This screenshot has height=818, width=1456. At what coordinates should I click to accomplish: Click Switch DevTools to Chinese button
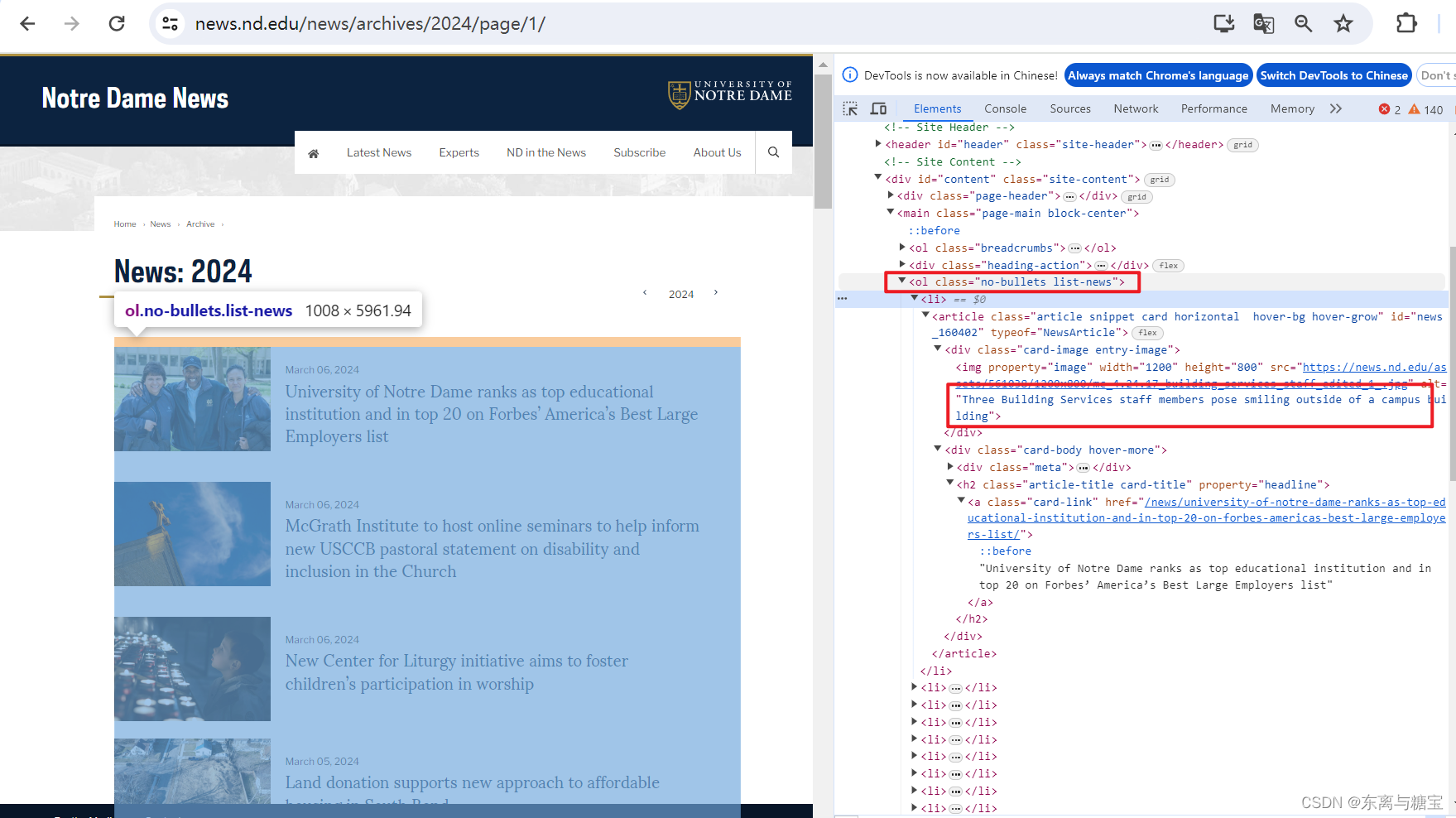click(x=1333, y=75)
